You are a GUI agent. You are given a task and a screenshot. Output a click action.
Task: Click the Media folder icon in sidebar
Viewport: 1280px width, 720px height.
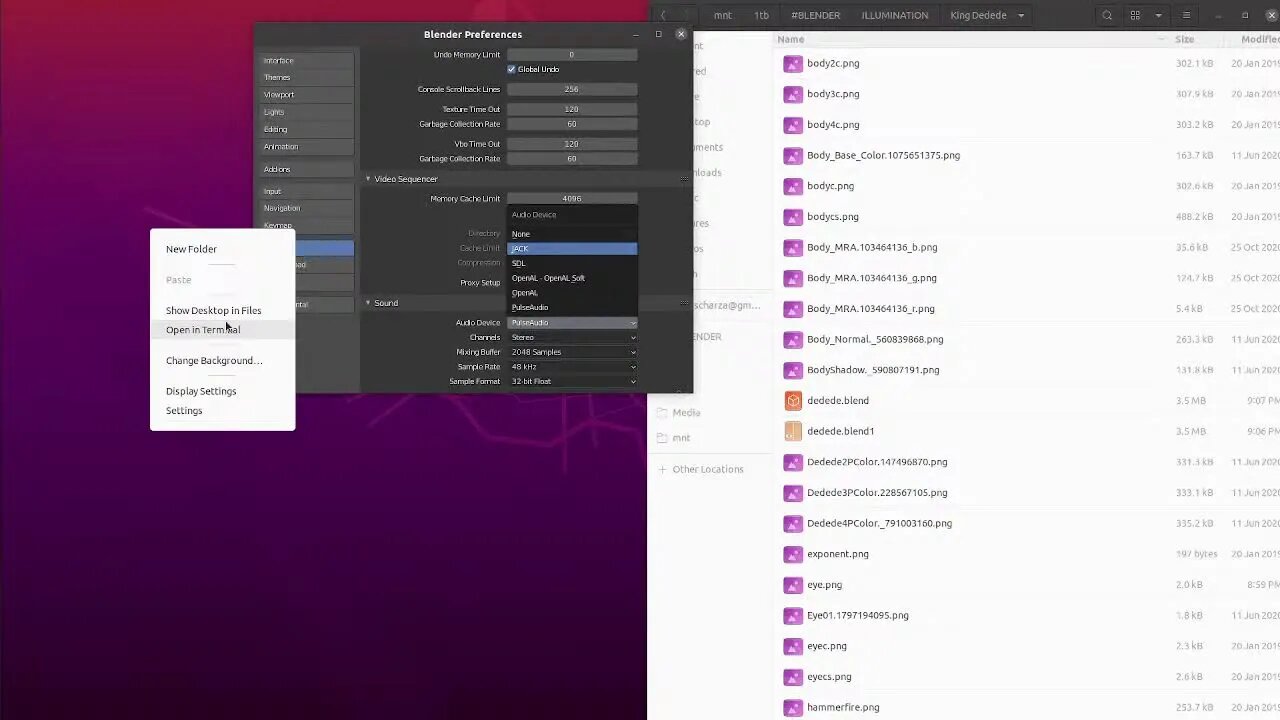point(662,412)
